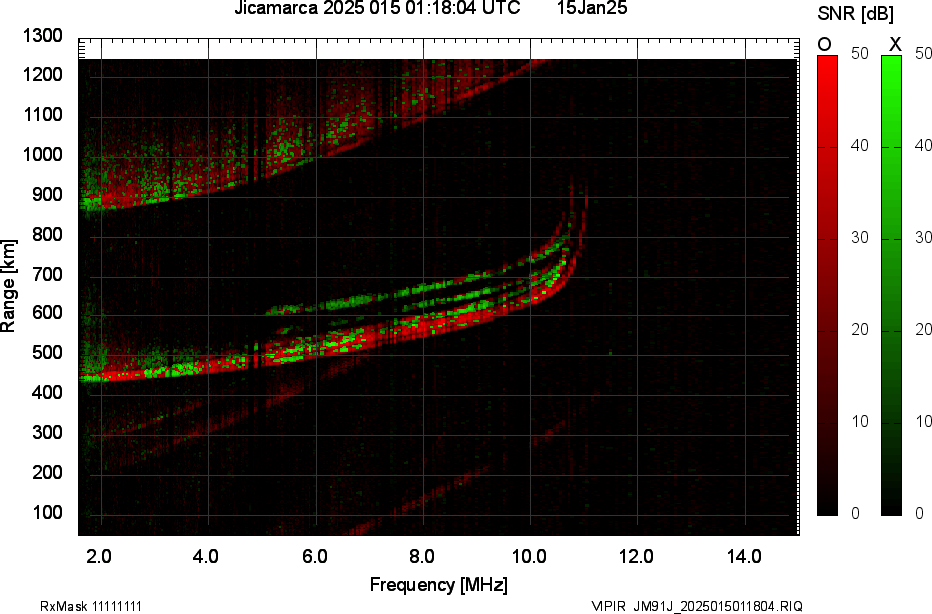Click the 'VIPIR JM91J_2025015011804.RIQ' file label

pyautogui.click(x=697, y=606)
